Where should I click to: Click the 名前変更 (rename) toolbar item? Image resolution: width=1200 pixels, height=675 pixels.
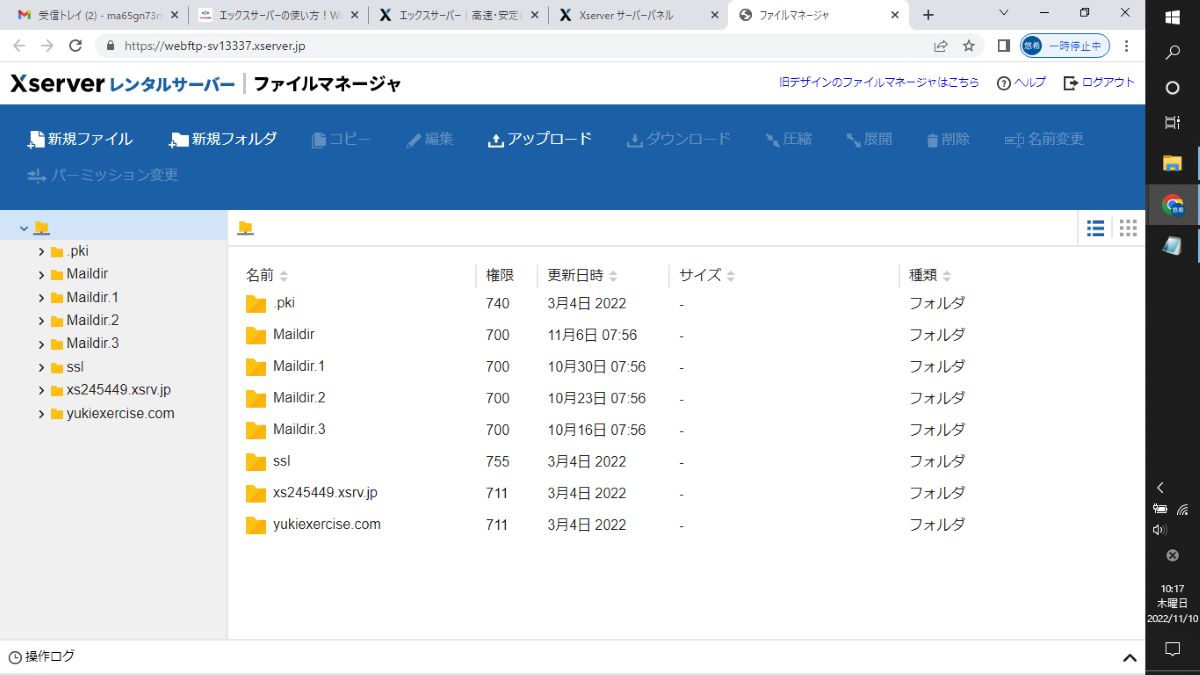(1044, 139)
